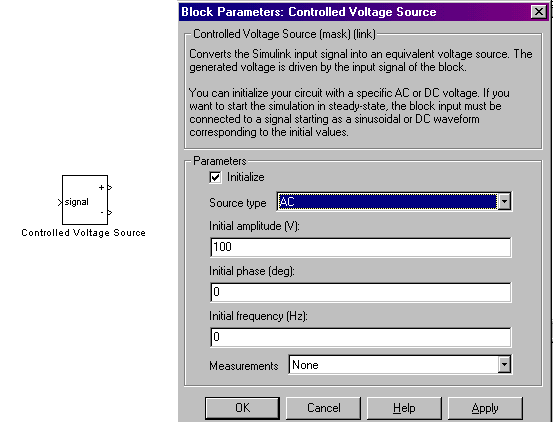Image resolution: width=556 pixels, height=425 pixels.
Task: Open Help for this block
Action: coord(404,408)
